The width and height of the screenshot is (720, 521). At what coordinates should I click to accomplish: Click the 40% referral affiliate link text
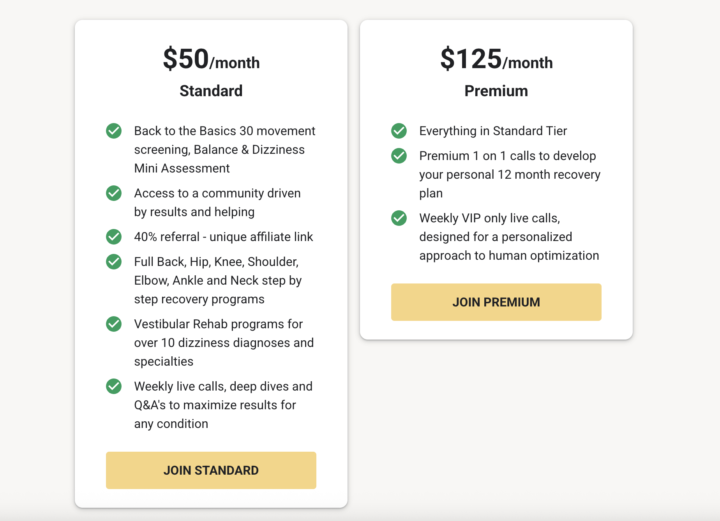click(x=223, y=237)
